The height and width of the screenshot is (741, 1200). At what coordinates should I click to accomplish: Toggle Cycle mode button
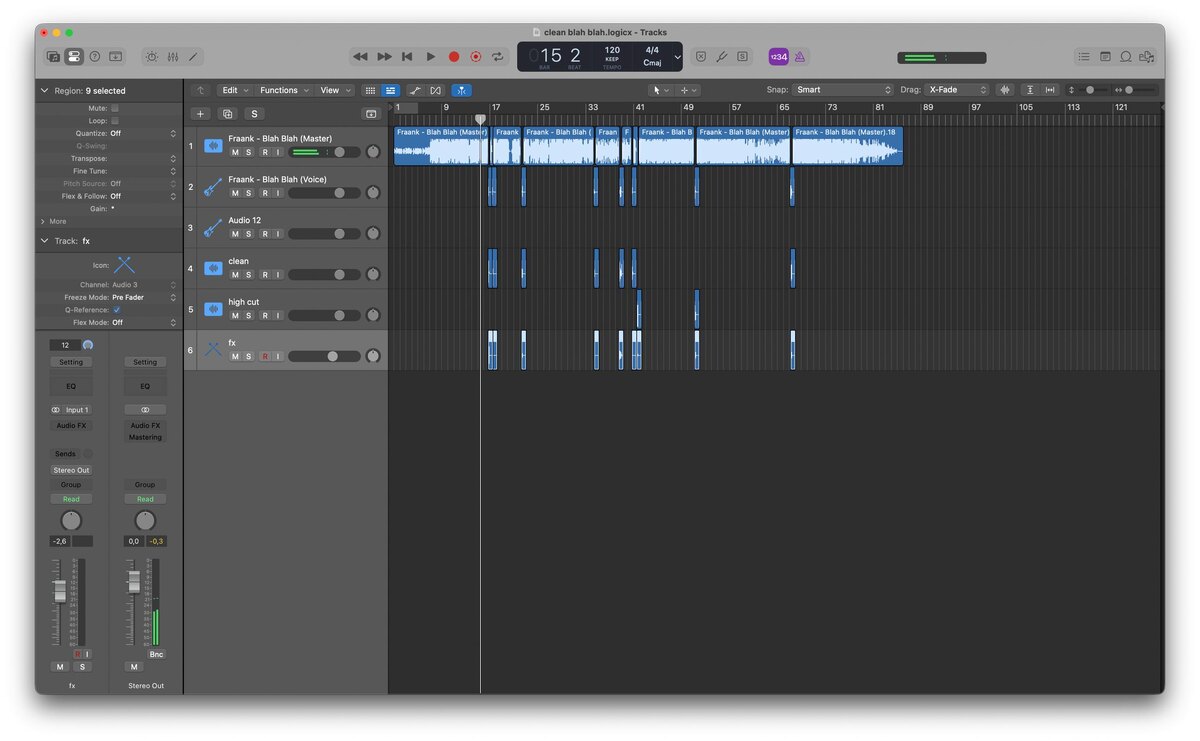click(498, 57)
